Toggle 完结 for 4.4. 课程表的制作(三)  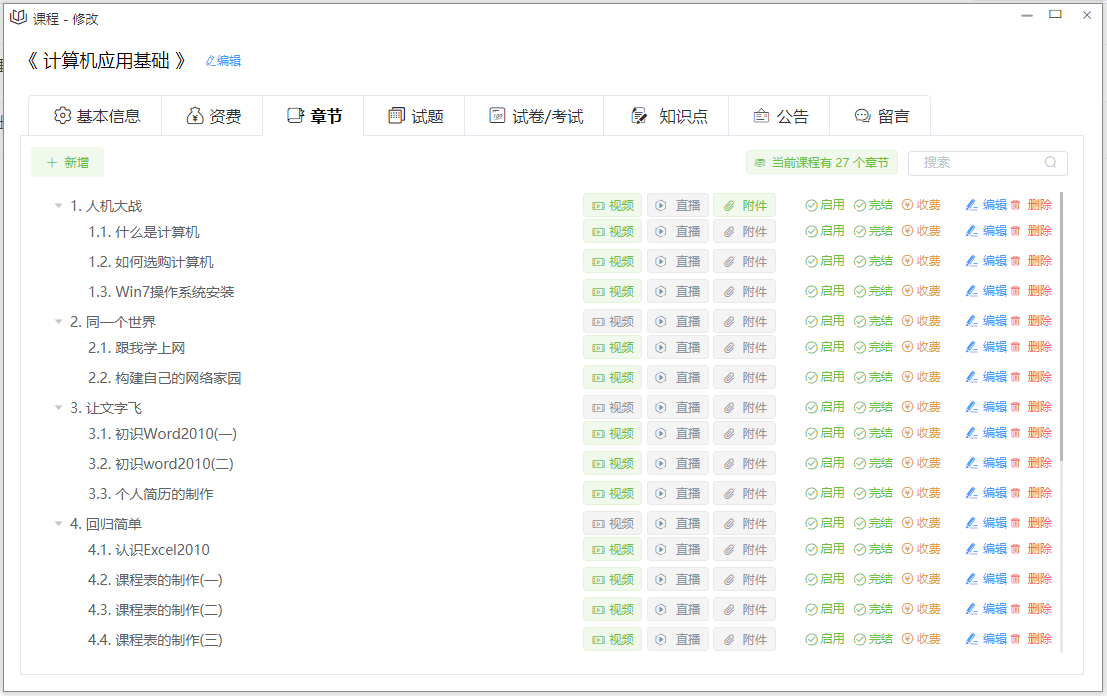pos(873,639)
